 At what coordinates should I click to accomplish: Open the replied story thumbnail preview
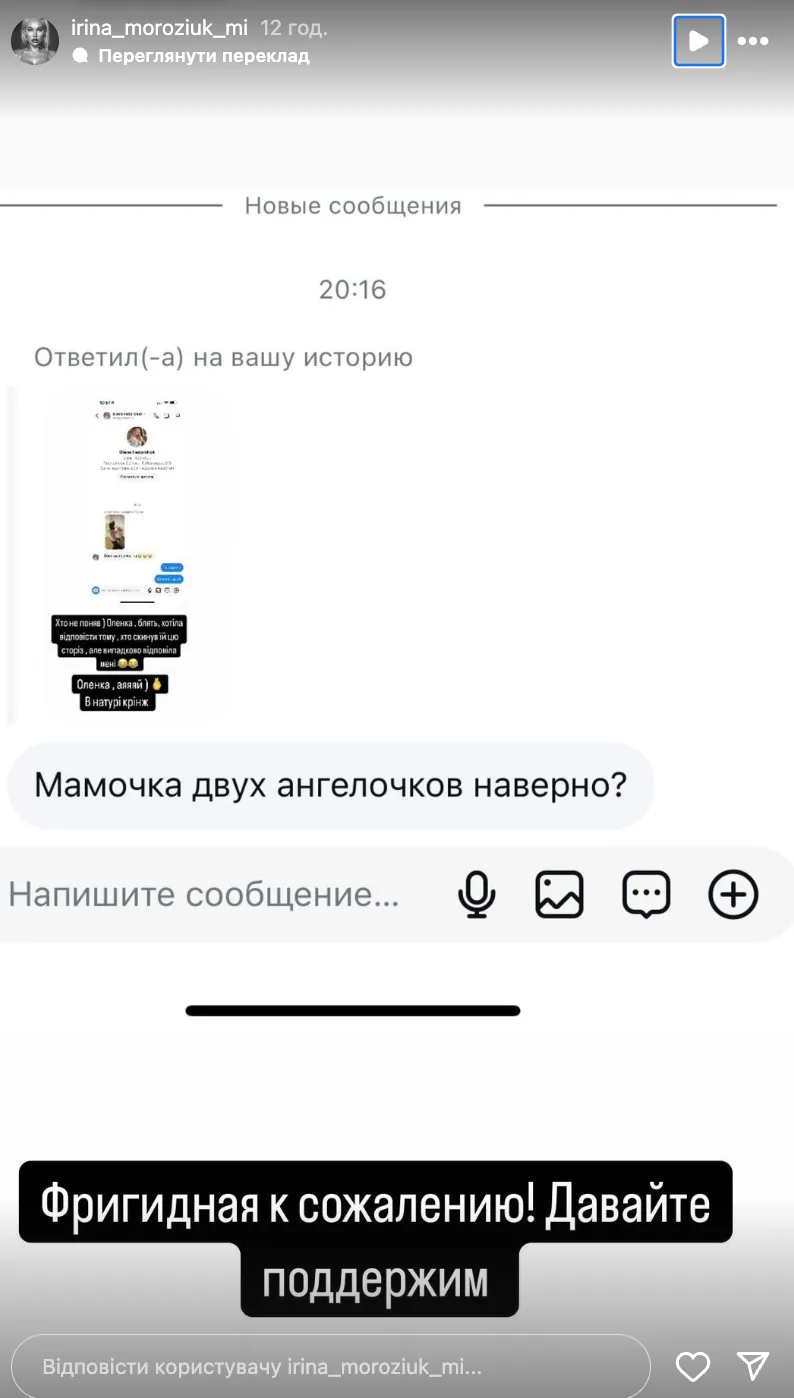pyautogui.click(x=139, y=553)
